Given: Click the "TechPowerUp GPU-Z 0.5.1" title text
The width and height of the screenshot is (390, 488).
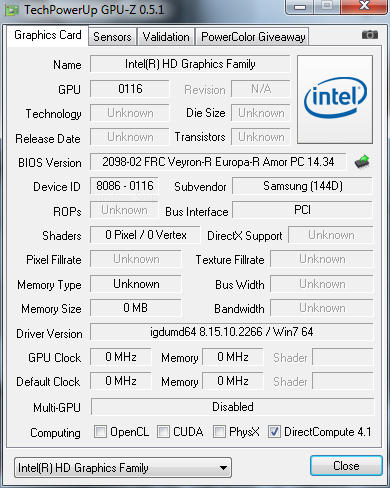Looking at the screenshot, I should (x=94, y=10).
